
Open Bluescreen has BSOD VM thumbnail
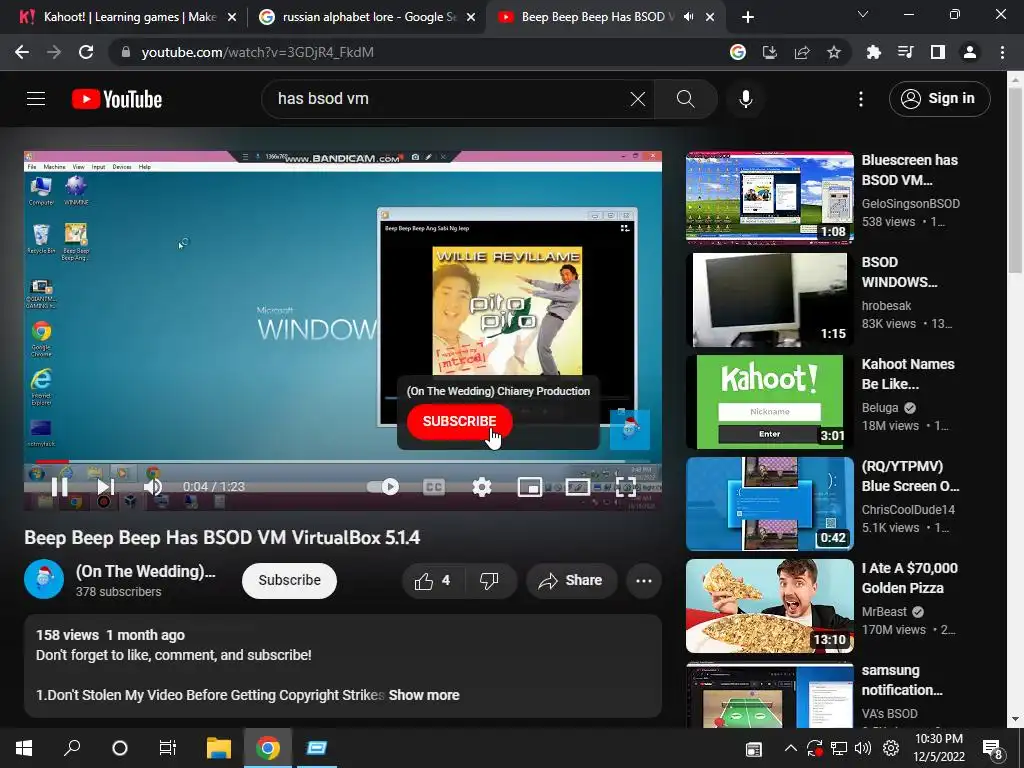[769, 198]
